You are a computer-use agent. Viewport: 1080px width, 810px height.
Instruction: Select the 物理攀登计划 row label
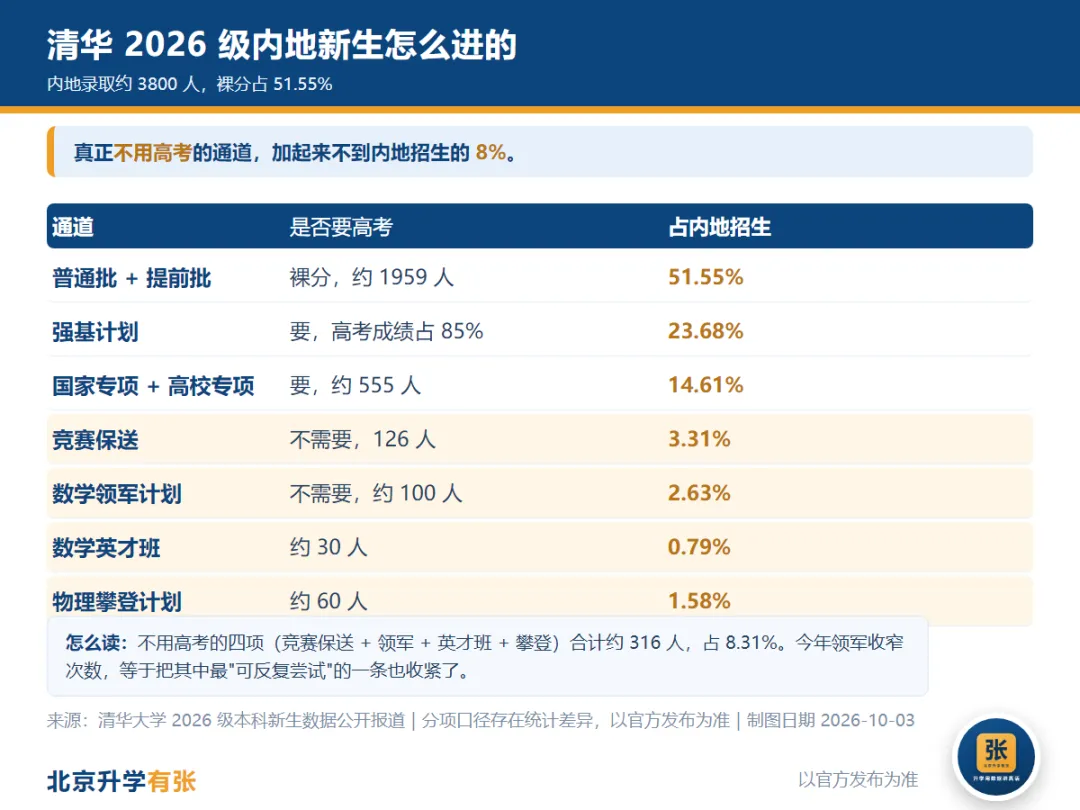coord(117,601)
